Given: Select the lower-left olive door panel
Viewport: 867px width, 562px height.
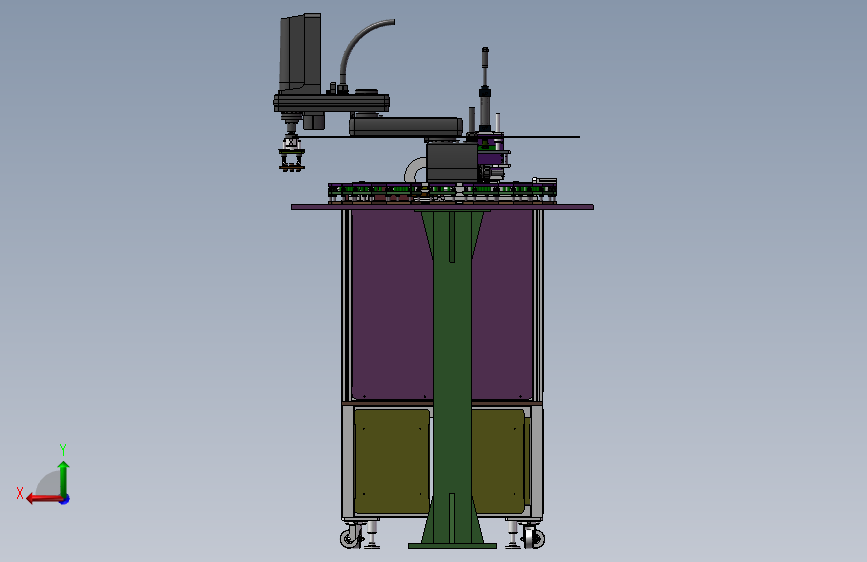Looking at the screenshot, I should (391, 461).
